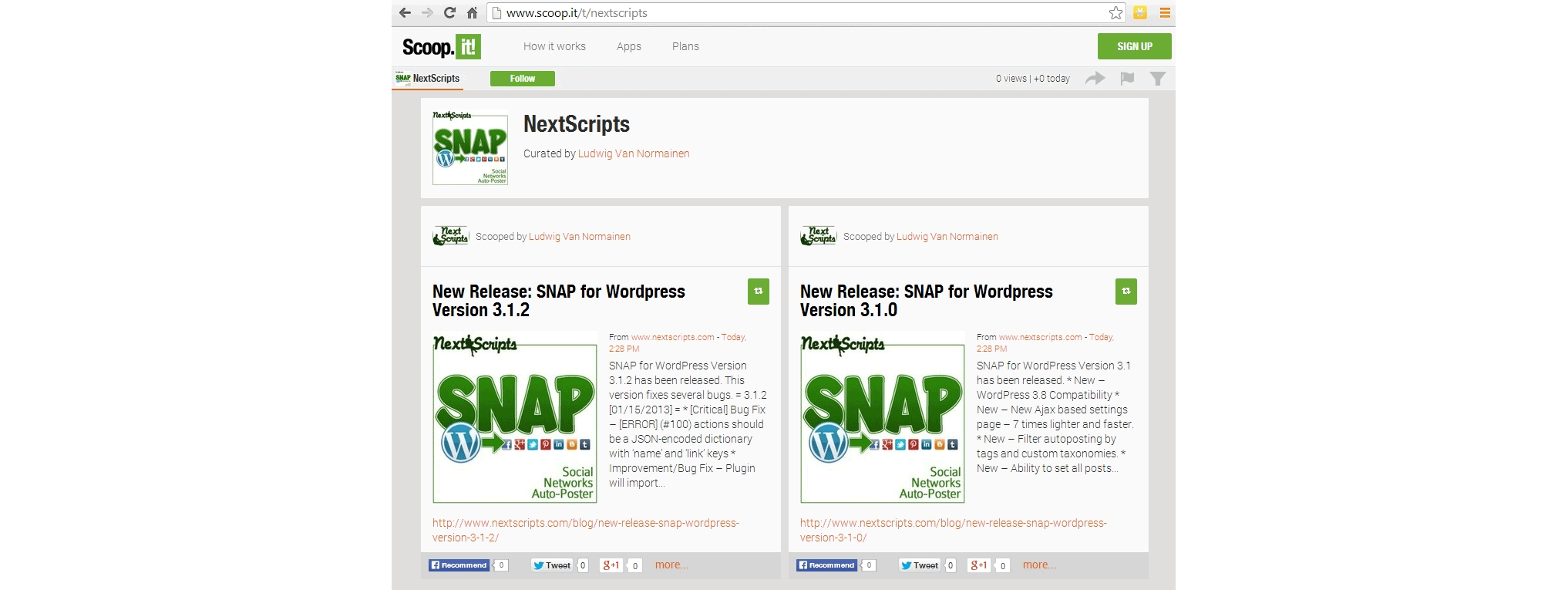The image size is (1568, 590).
Task: Bookmark the page with the star icon
Action: (x=1115, y=13)
